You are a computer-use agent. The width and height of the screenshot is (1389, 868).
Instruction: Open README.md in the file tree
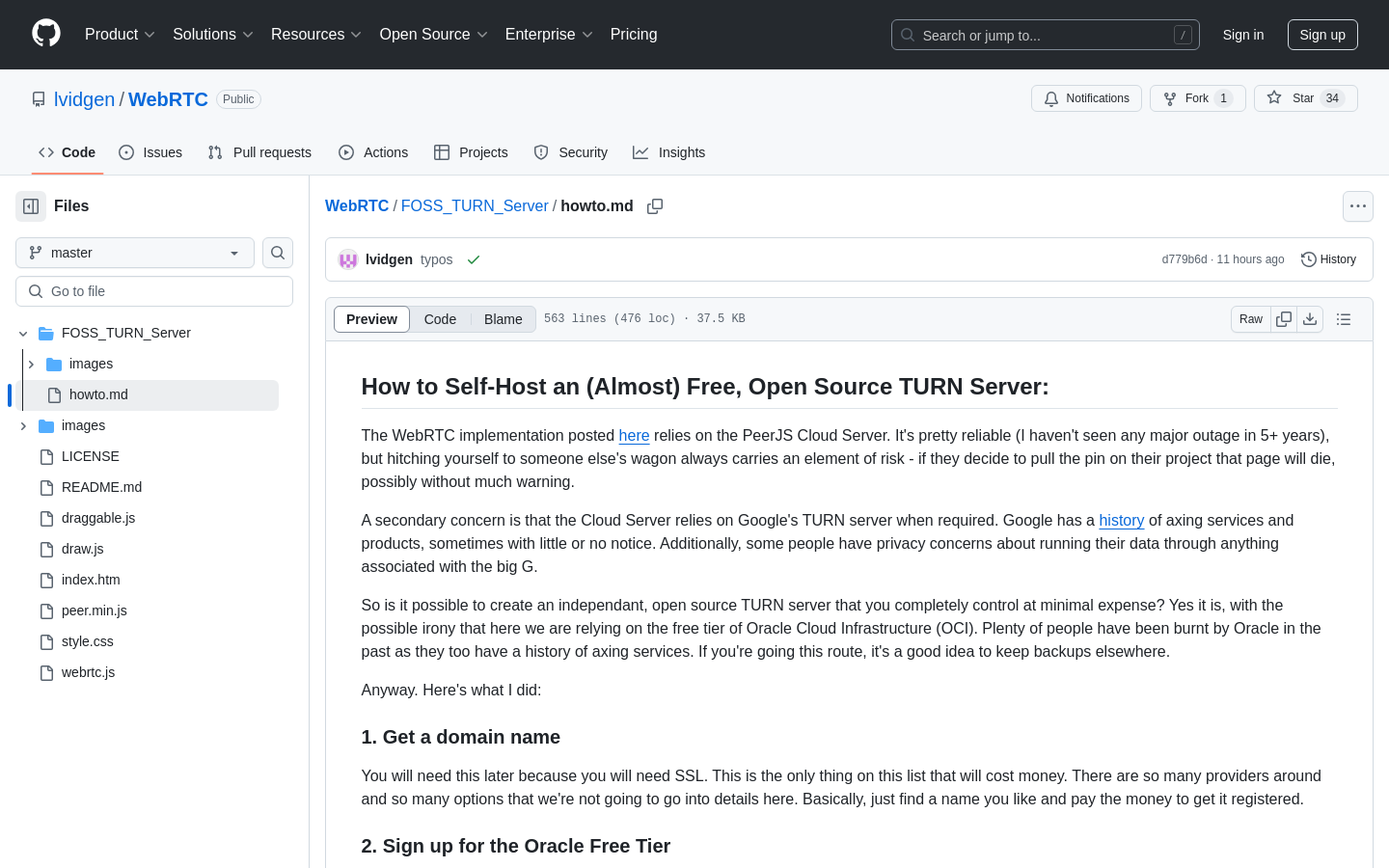tap(101, 487)
